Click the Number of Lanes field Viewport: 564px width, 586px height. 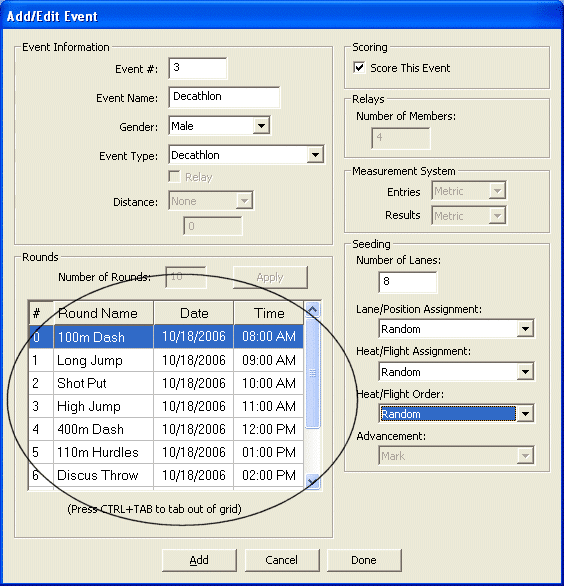point(407,282)
